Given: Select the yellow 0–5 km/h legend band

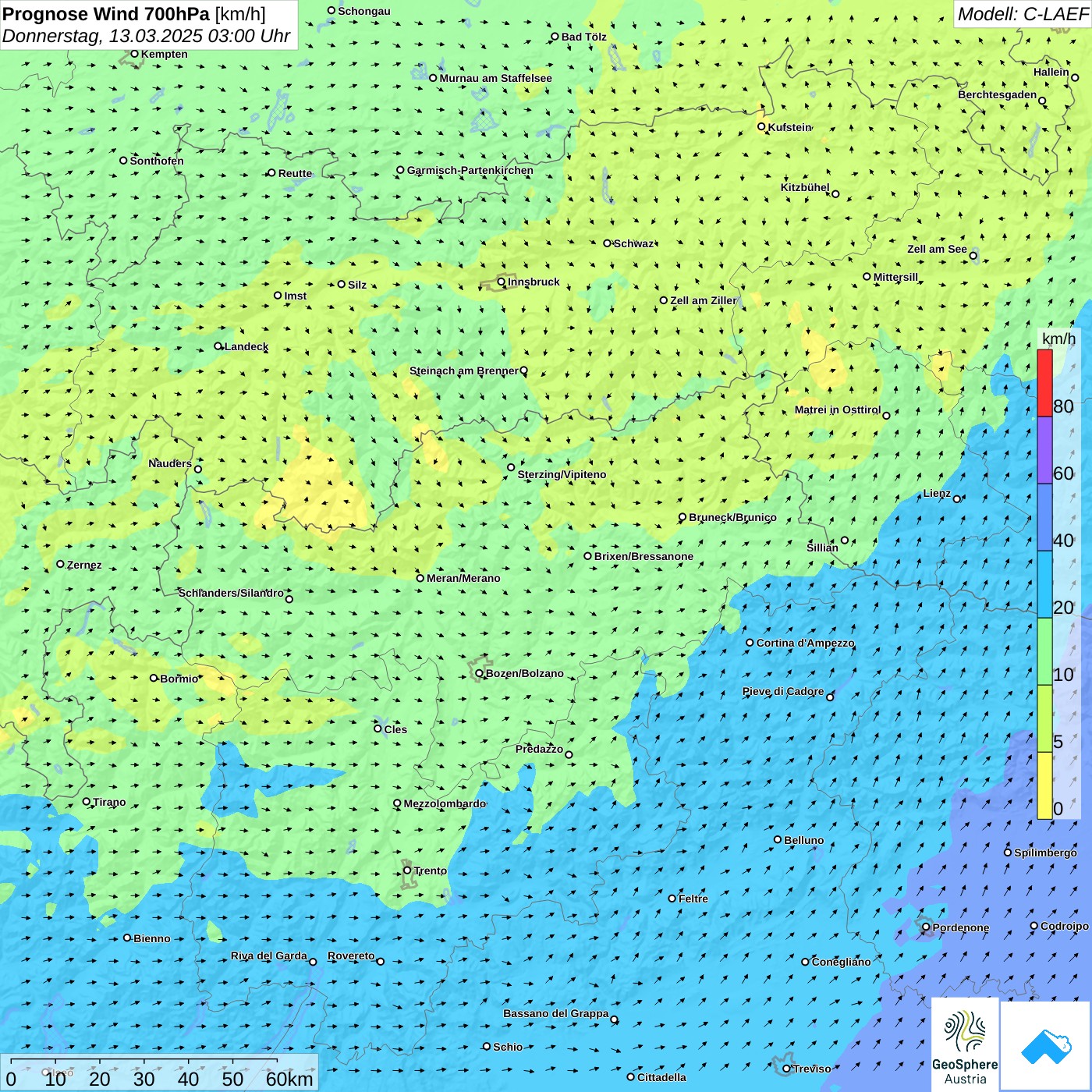Looking at the screenshot, I should coord(1044,785).
